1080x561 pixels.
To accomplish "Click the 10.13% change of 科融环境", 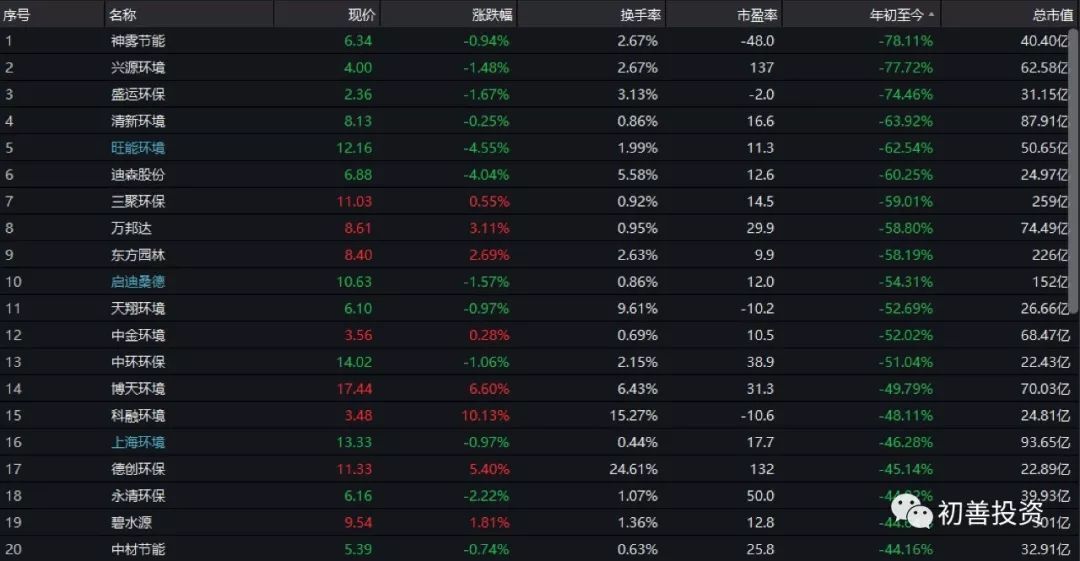I will pos(486,416).
